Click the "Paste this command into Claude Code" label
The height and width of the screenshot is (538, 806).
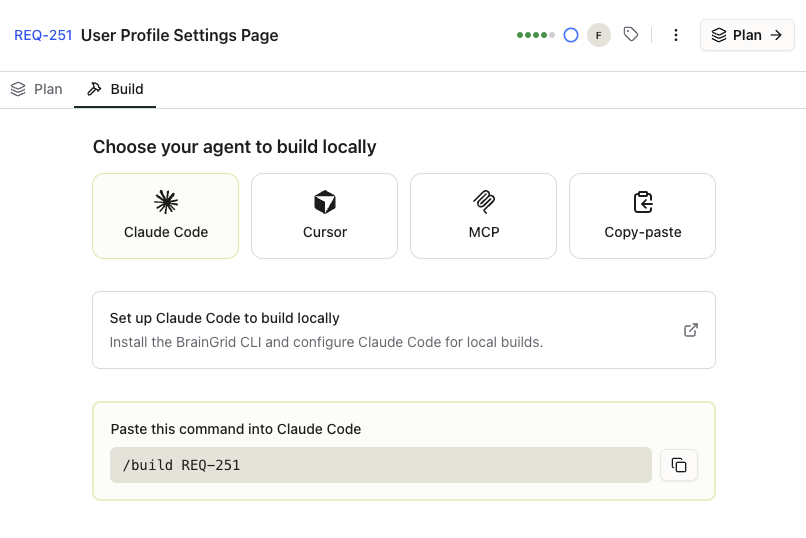pyautogui.click(x=236, y=429)
